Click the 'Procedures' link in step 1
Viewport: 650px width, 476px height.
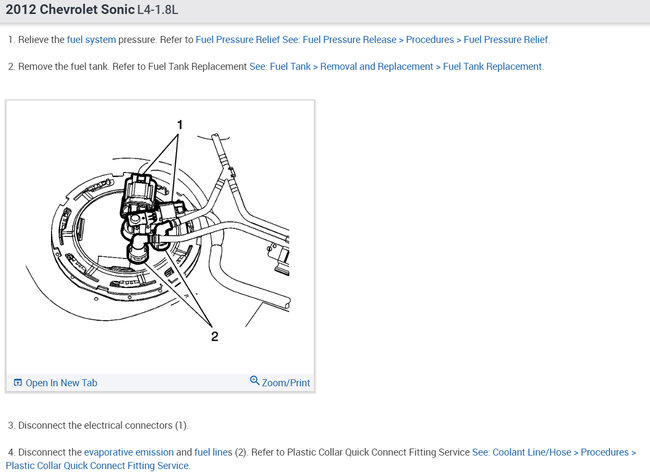click(430, 40)
